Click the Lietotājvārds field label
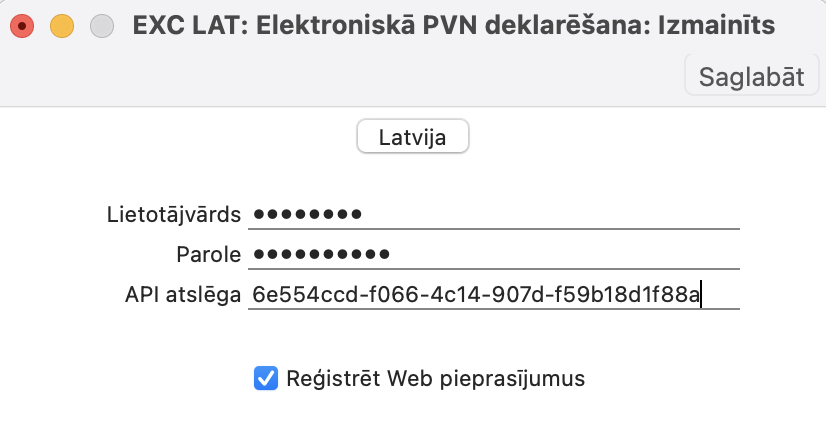Image resolution: width=826 pixels, height=430 pixels. point(174,214)
